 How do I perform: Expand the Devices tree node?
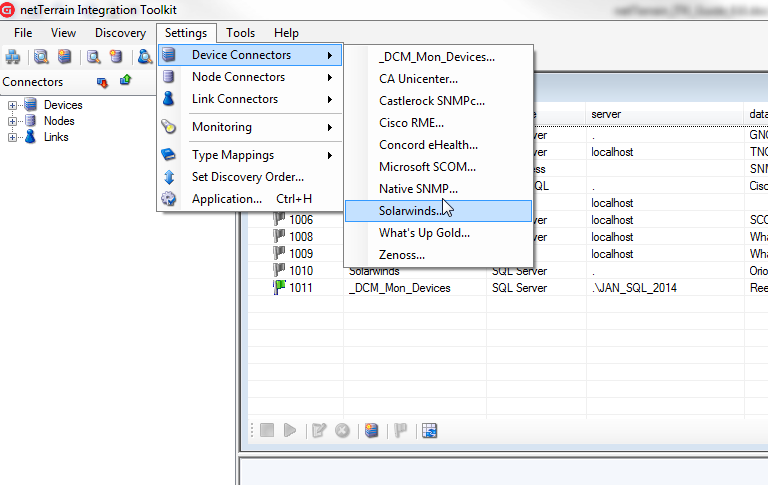pyautogui.click(x=13, y=105)
